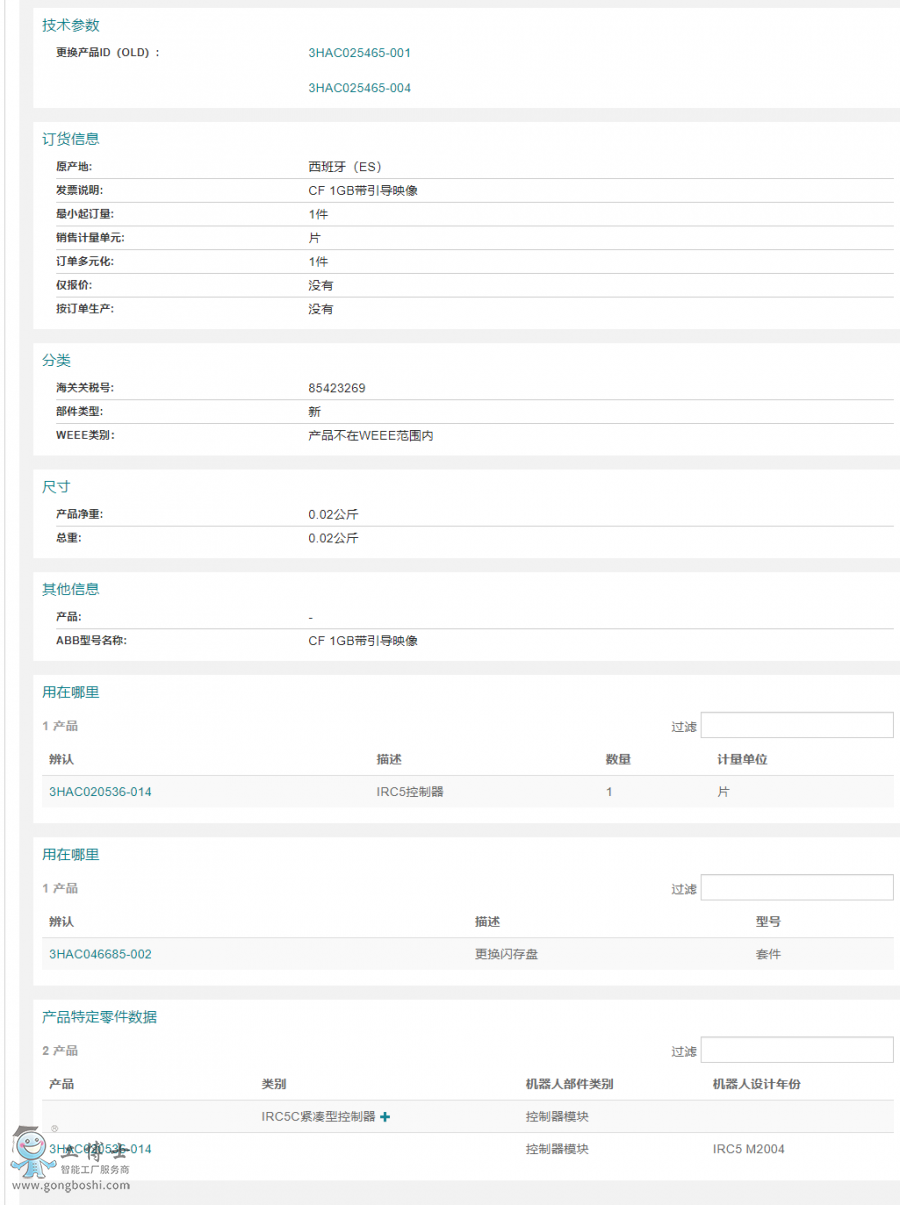Click the 产品 column header in parts table

[x=61, y=1084]
